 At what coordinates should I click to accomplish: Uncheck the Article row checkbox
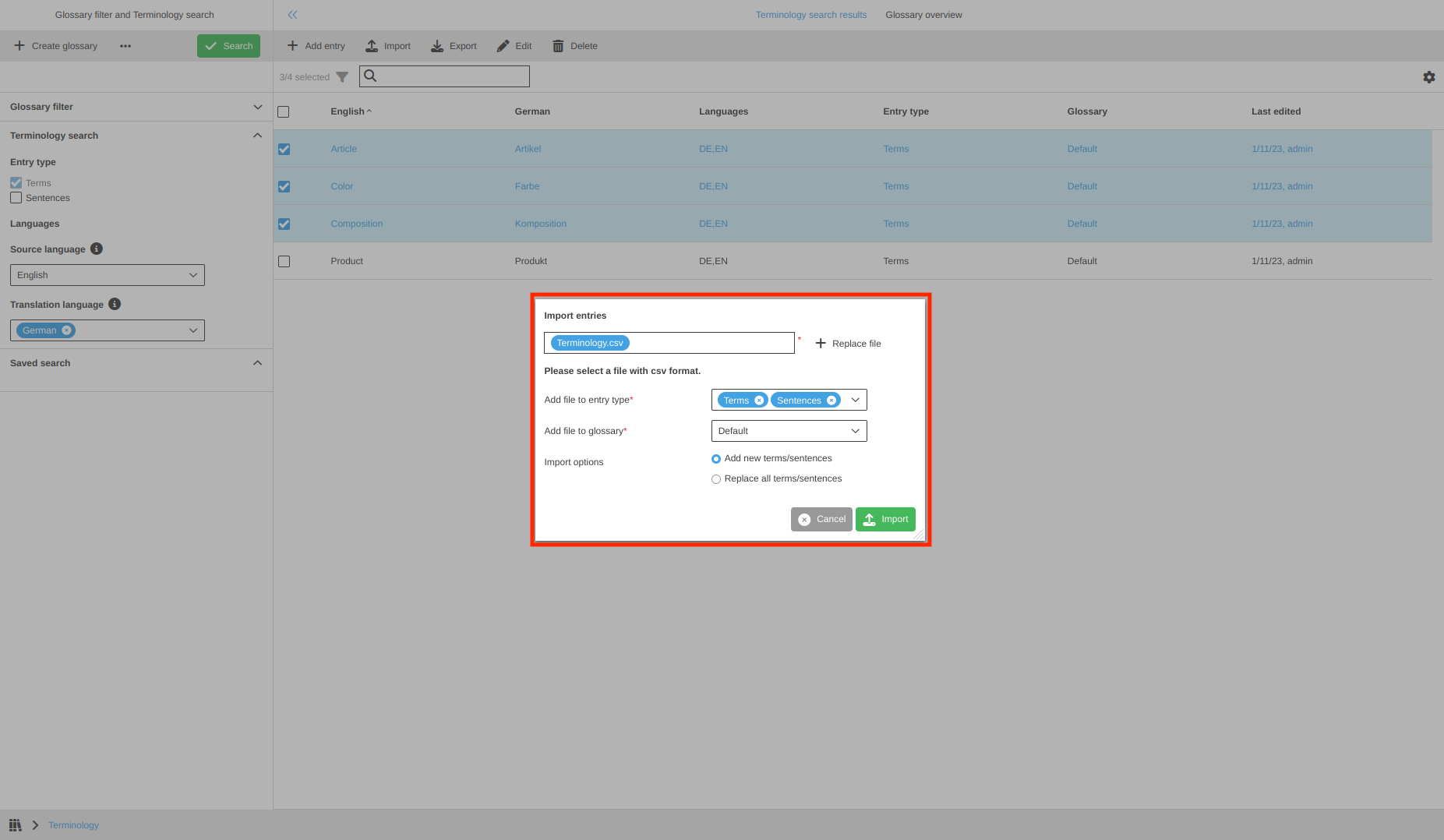[284, 149]
